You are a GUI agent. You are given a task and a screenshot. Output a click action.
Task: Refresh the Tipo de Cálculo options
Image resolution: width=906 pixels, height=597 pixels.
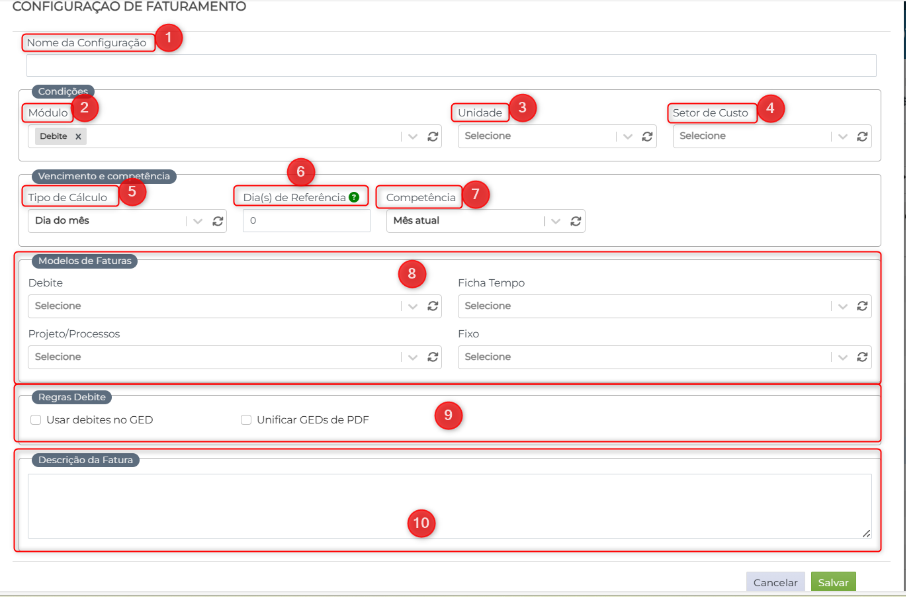[x=218, y=221]
